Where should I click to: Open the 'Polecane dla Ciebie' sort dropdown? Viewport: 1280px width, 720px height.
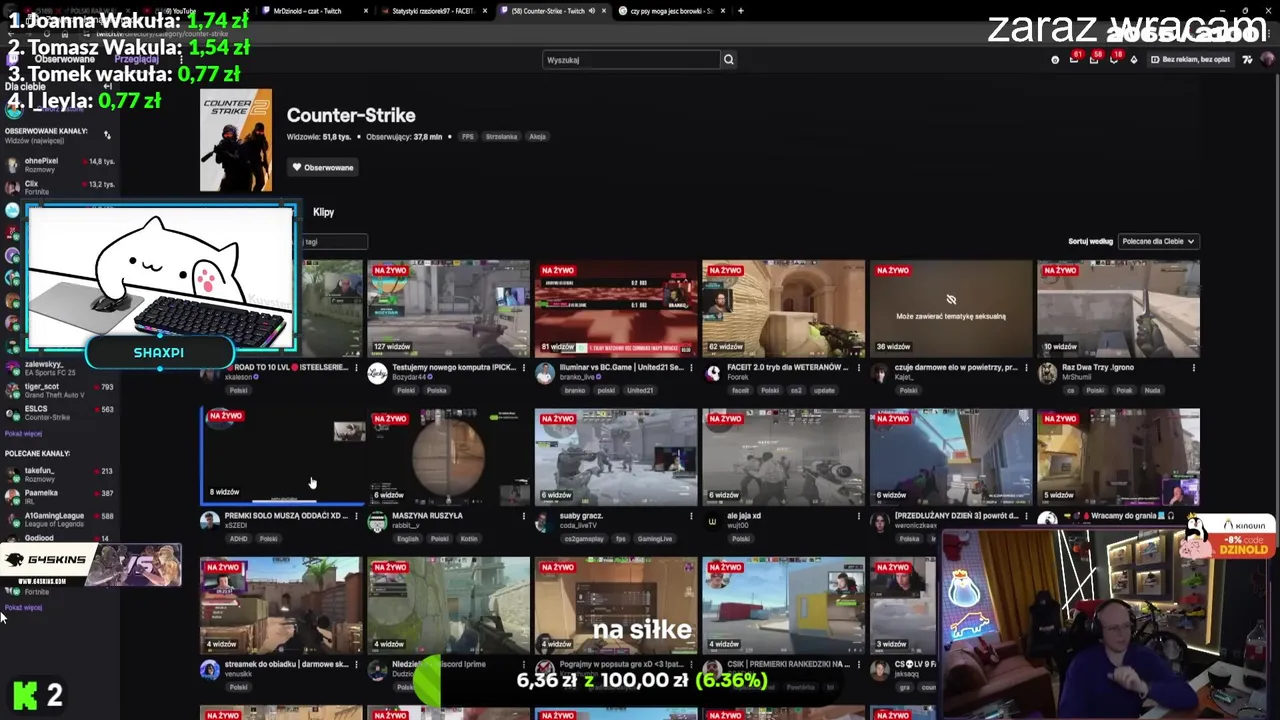[1158, 241]
